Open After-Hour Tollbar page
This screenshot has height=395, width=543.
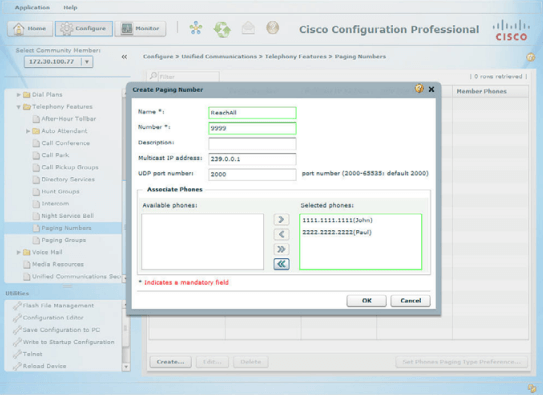coord(69,119)
